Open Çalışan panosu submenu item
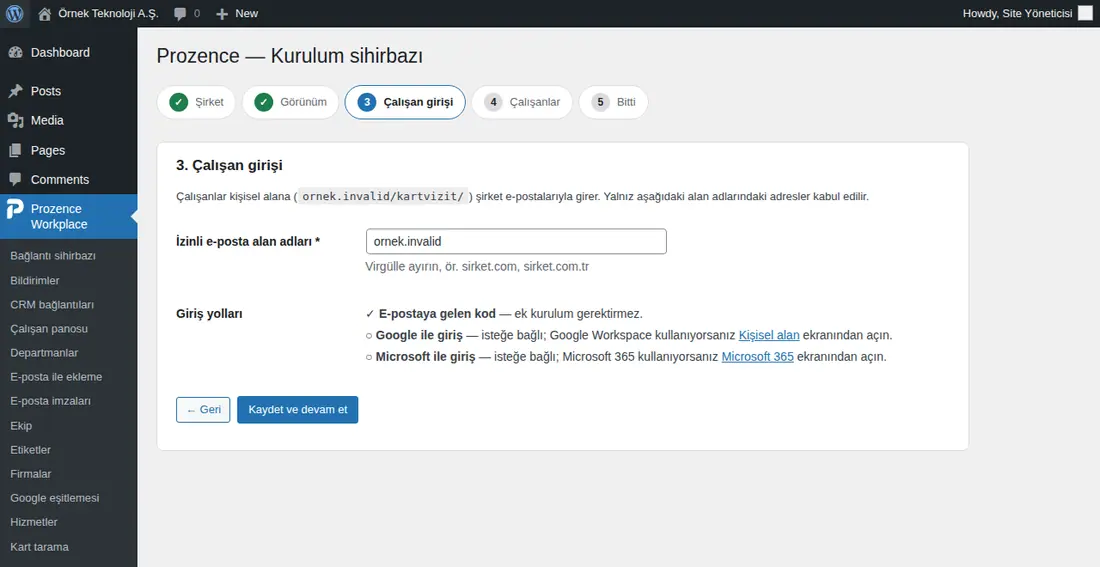1100x567 pixels. pyautogui.click(x=49, y=329)
